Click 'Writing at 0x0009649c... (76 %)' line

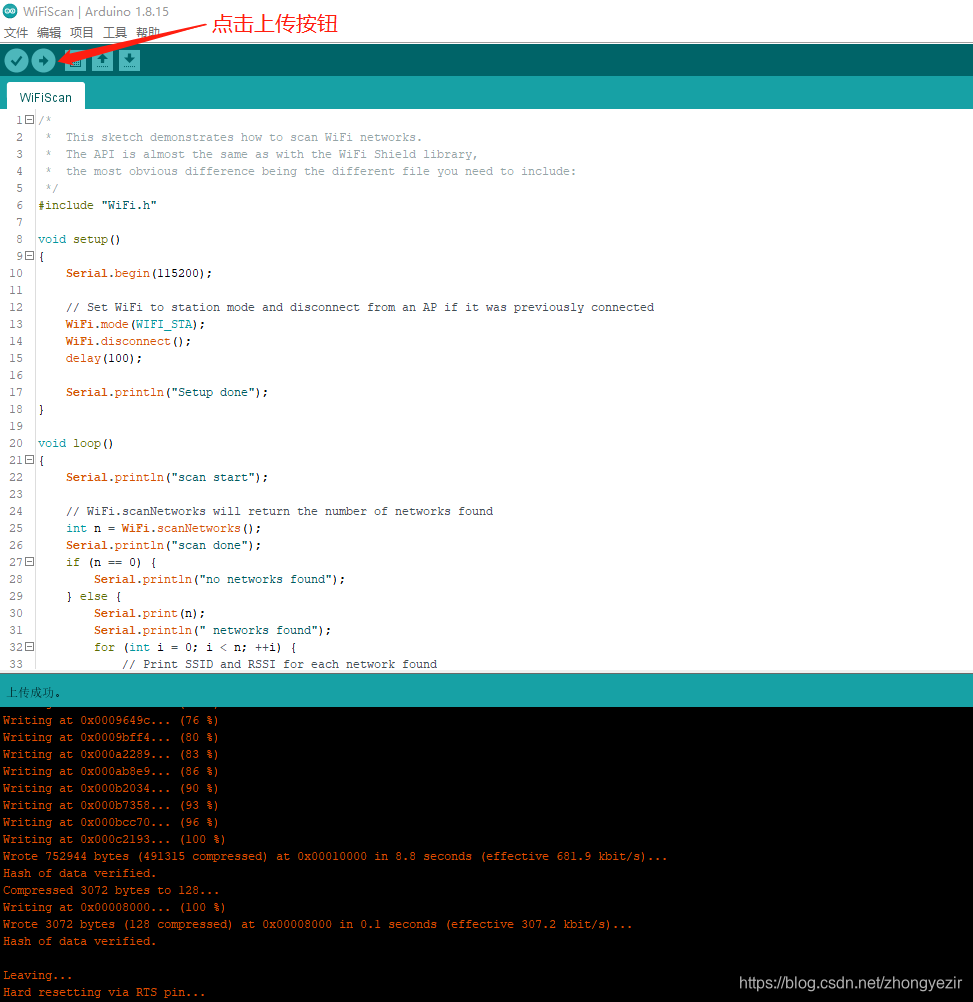[x=111, y=720]
